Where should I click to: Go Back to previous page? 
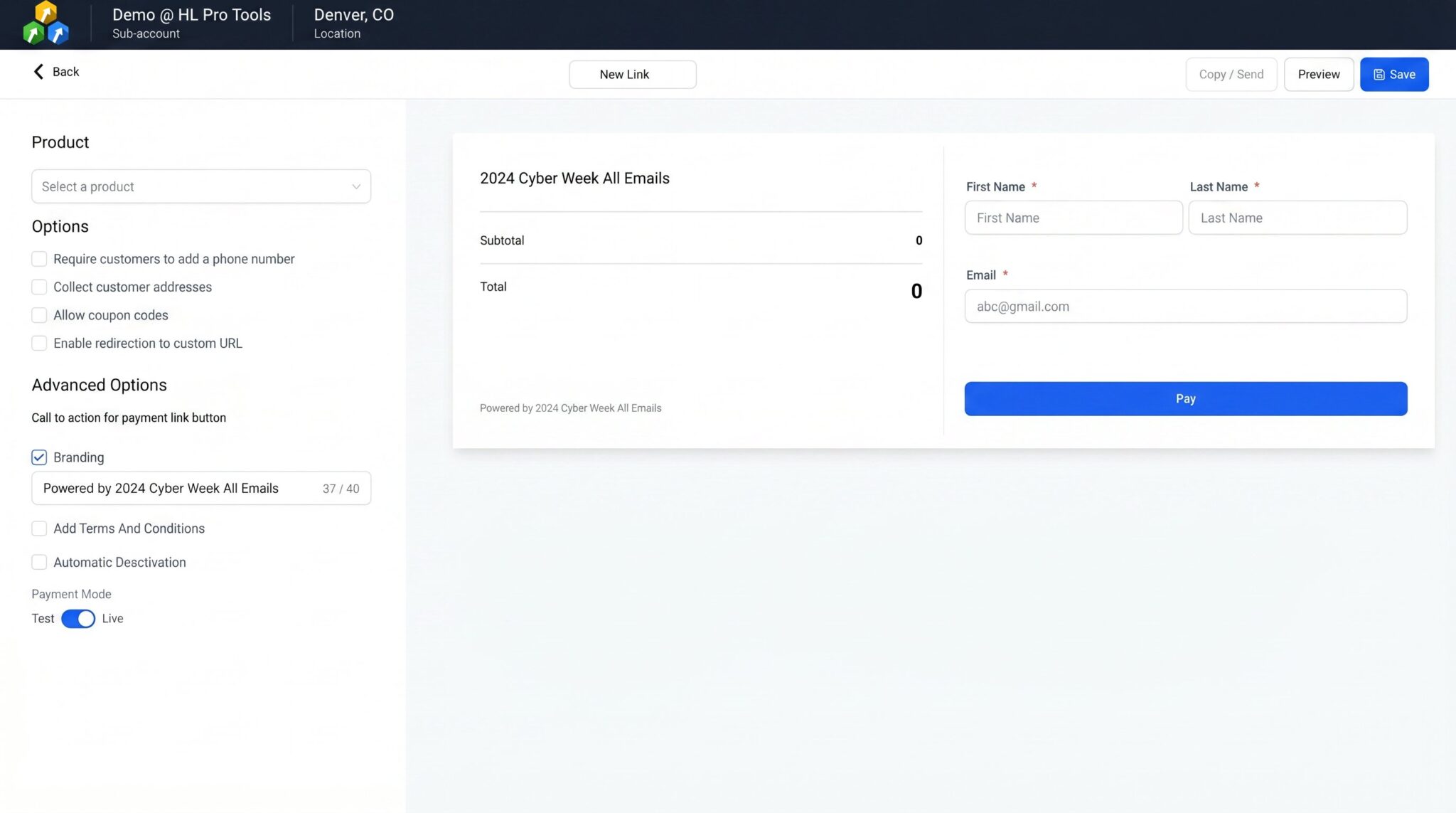pyautogui.click(x=56, y=72)
